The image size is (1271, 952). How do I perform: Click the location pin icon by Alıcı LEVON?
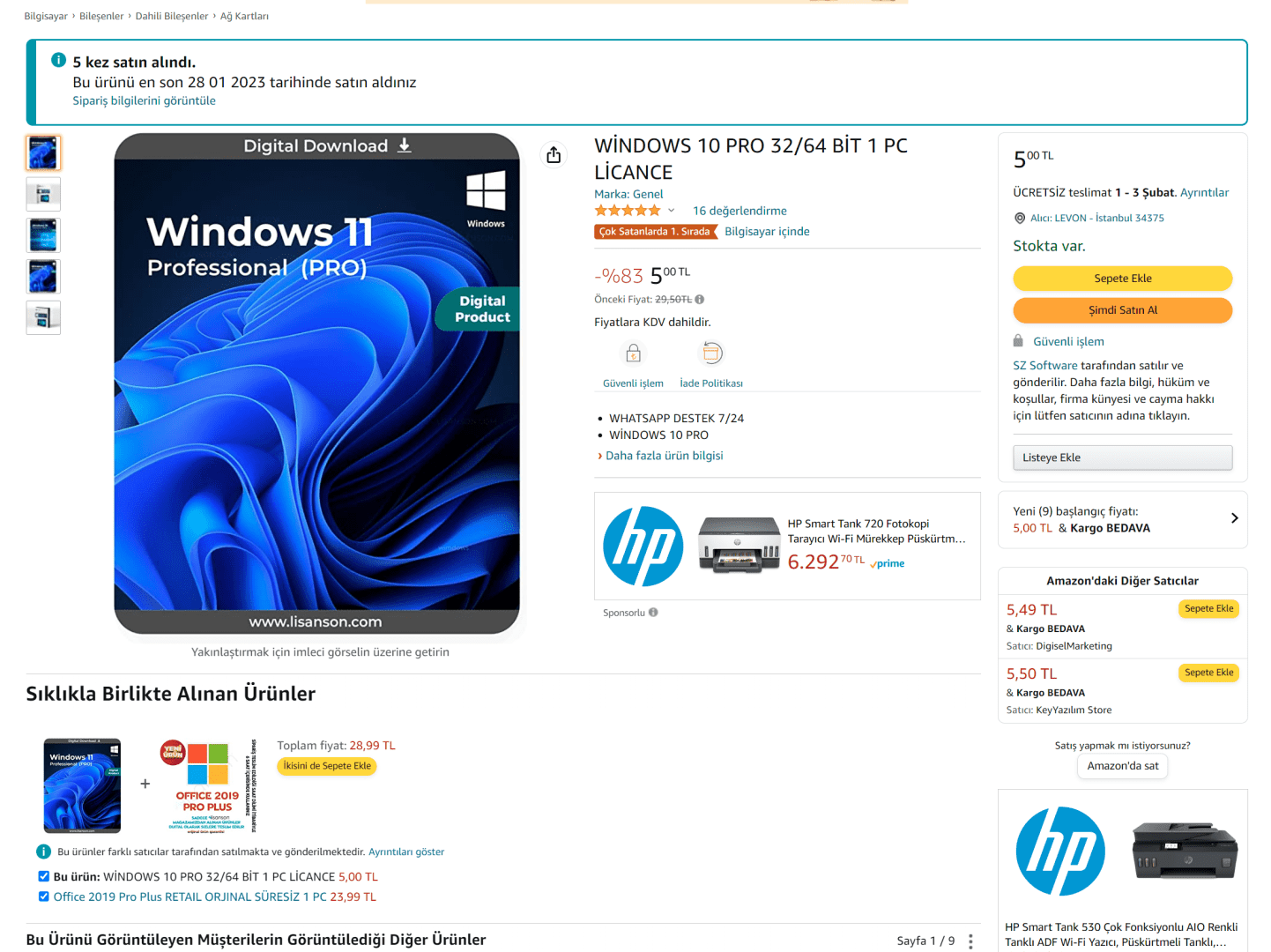[1020, 218]
